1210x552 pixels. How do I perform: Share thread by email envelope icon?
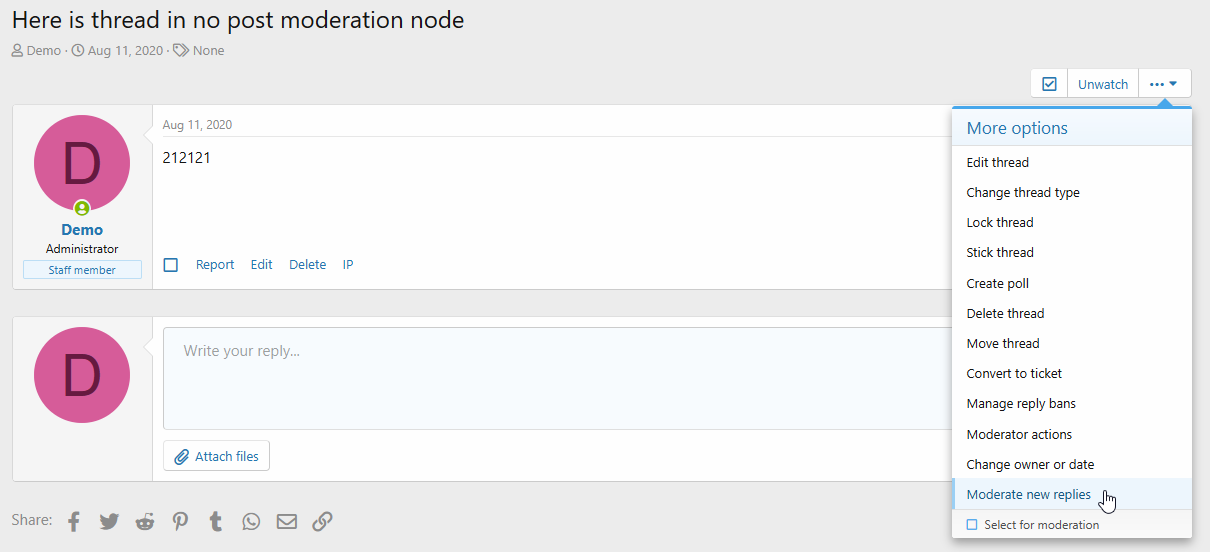tap(287, 521)
